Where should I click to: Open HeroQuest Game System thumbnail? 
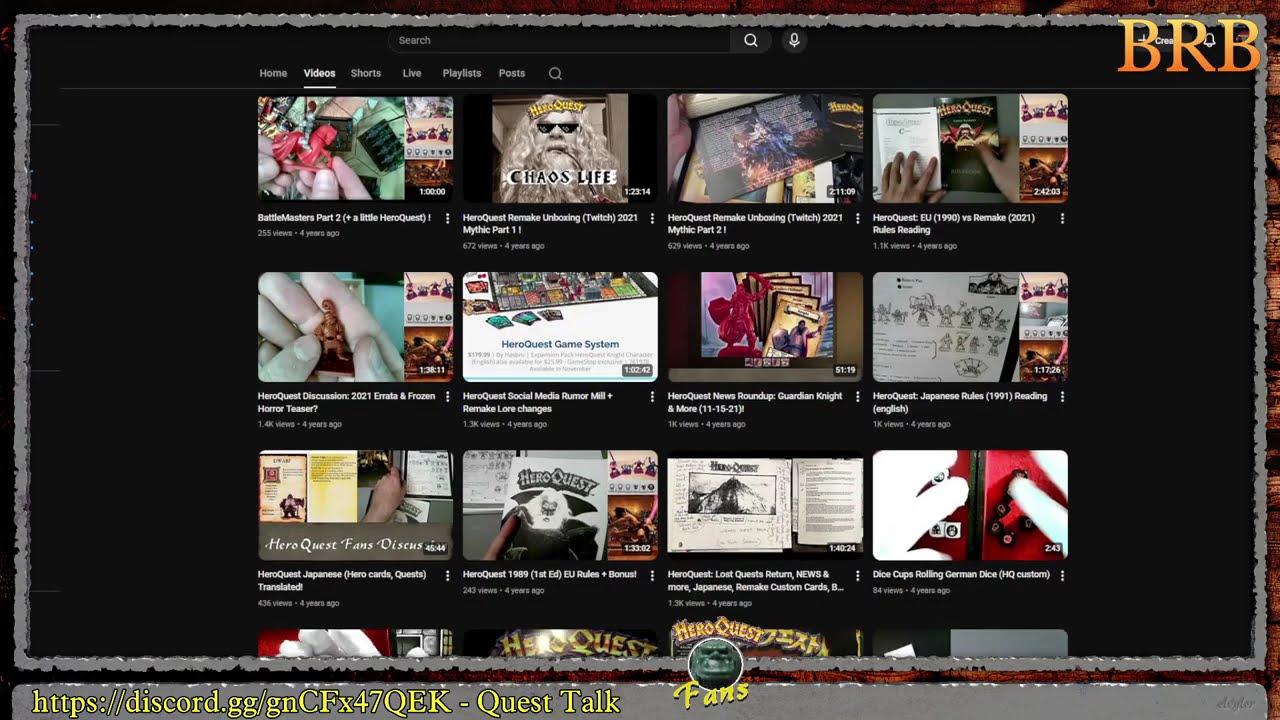click(x=560, y=327)
